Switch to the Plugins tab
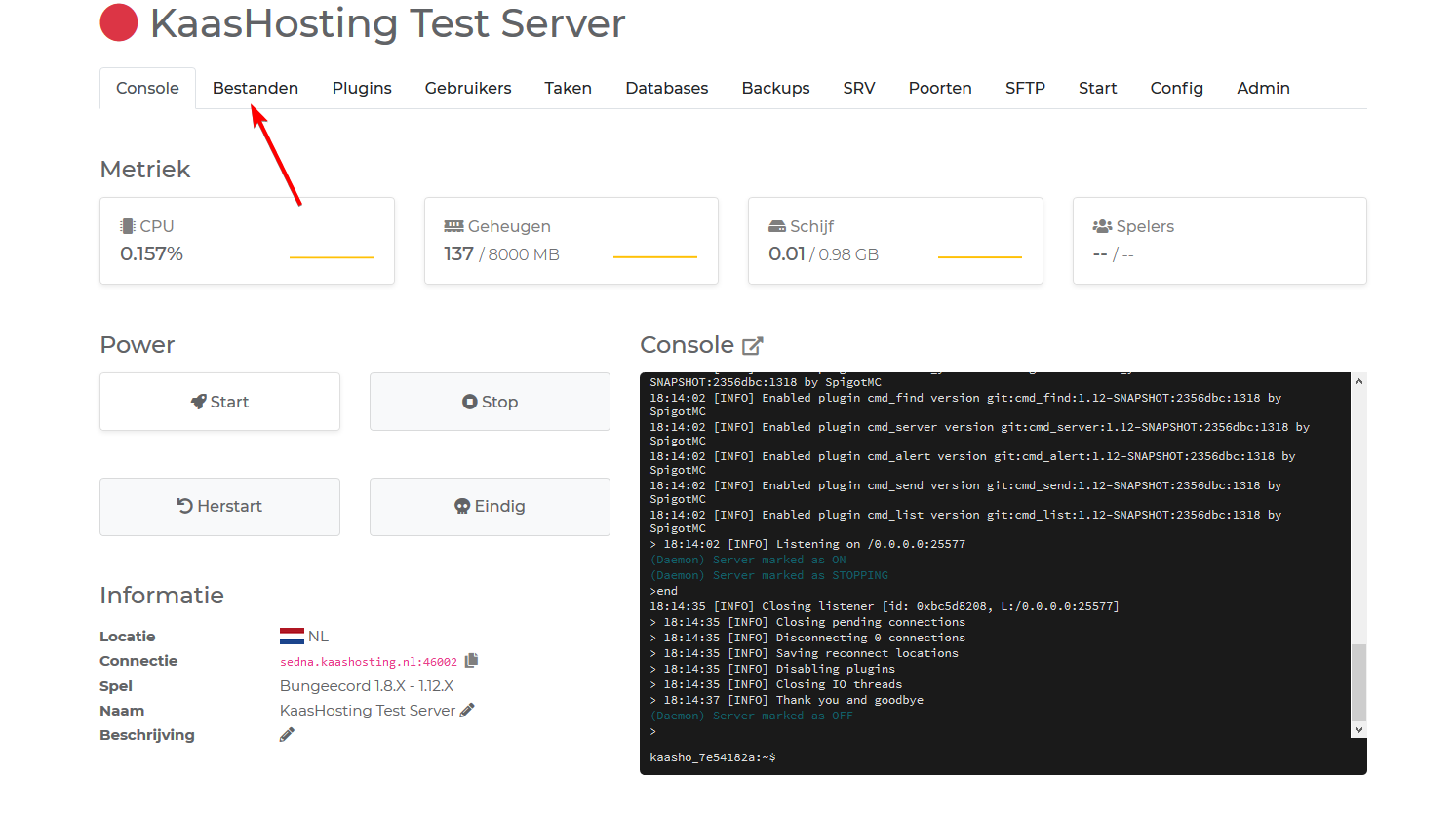Image resolution: width=1456 pixels, height=813 pixels. (362, 88)
